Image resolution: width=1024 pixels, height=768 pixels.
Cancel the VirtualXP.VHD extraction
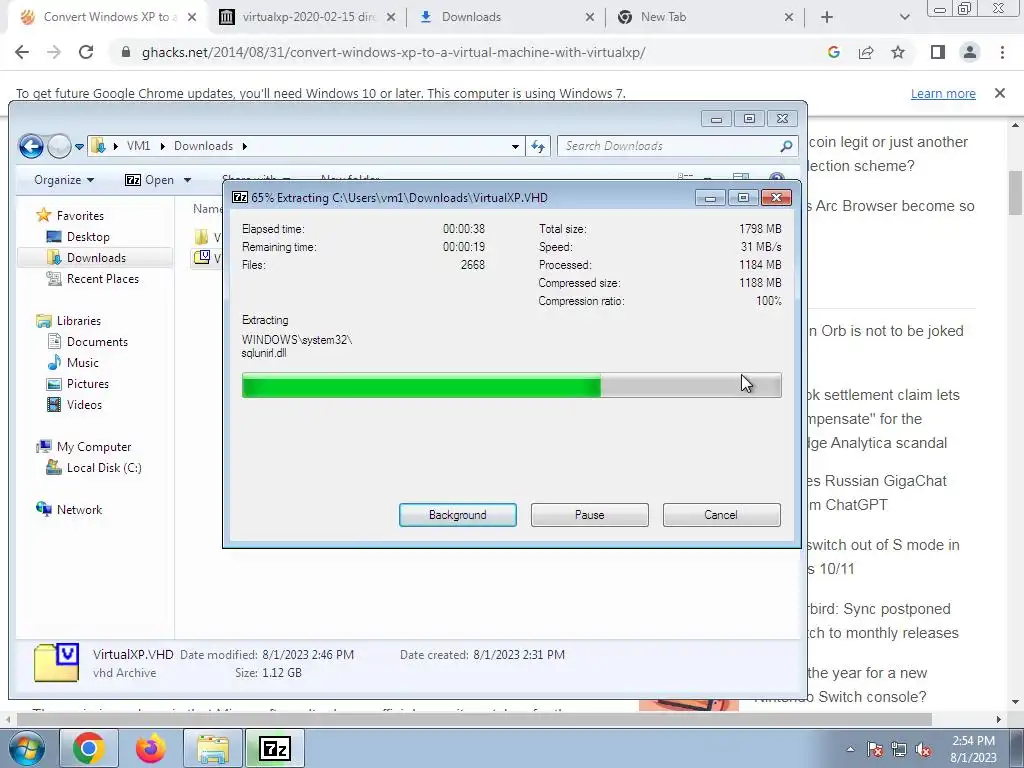(721, 515)
